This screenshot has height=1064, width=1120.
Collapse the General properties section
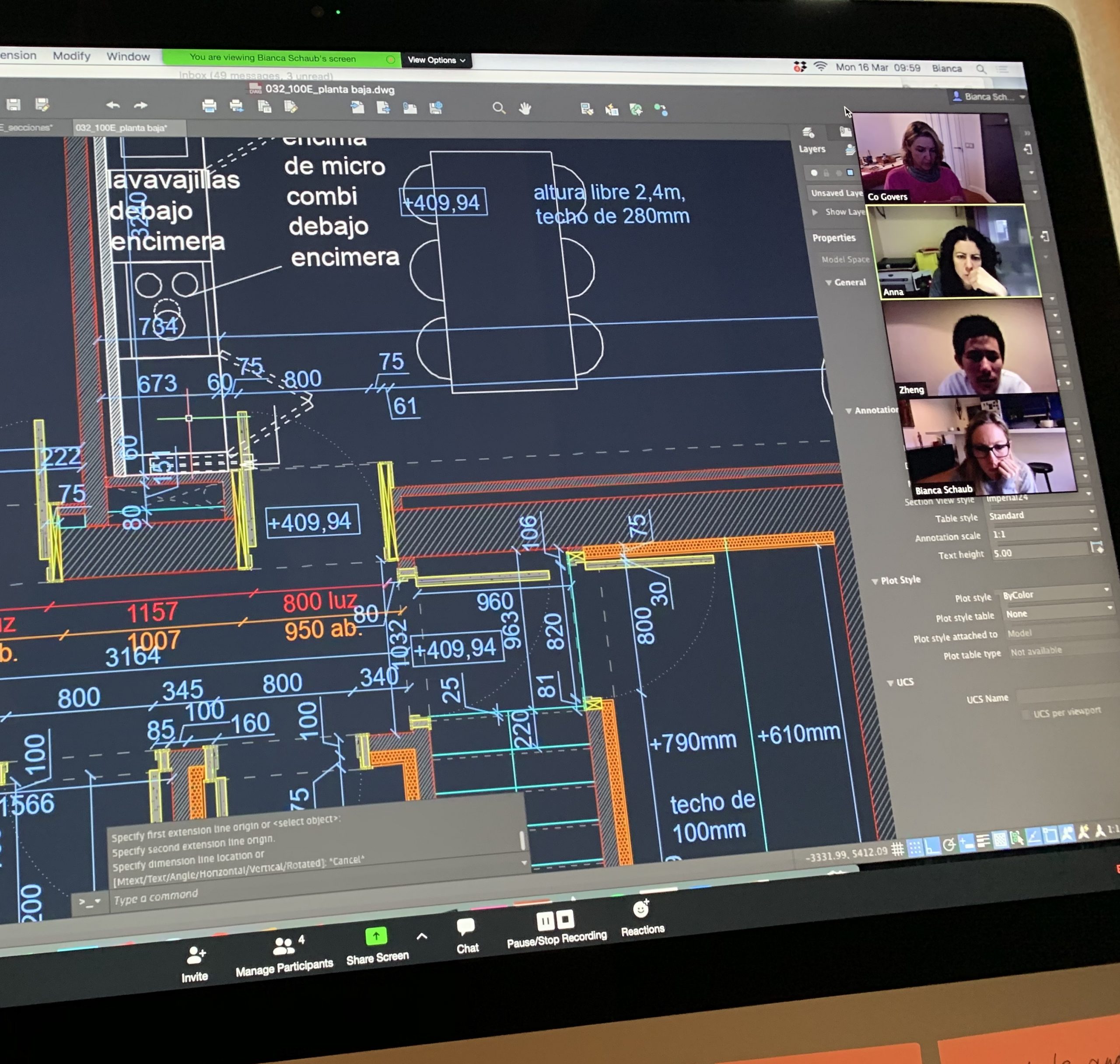829,282
